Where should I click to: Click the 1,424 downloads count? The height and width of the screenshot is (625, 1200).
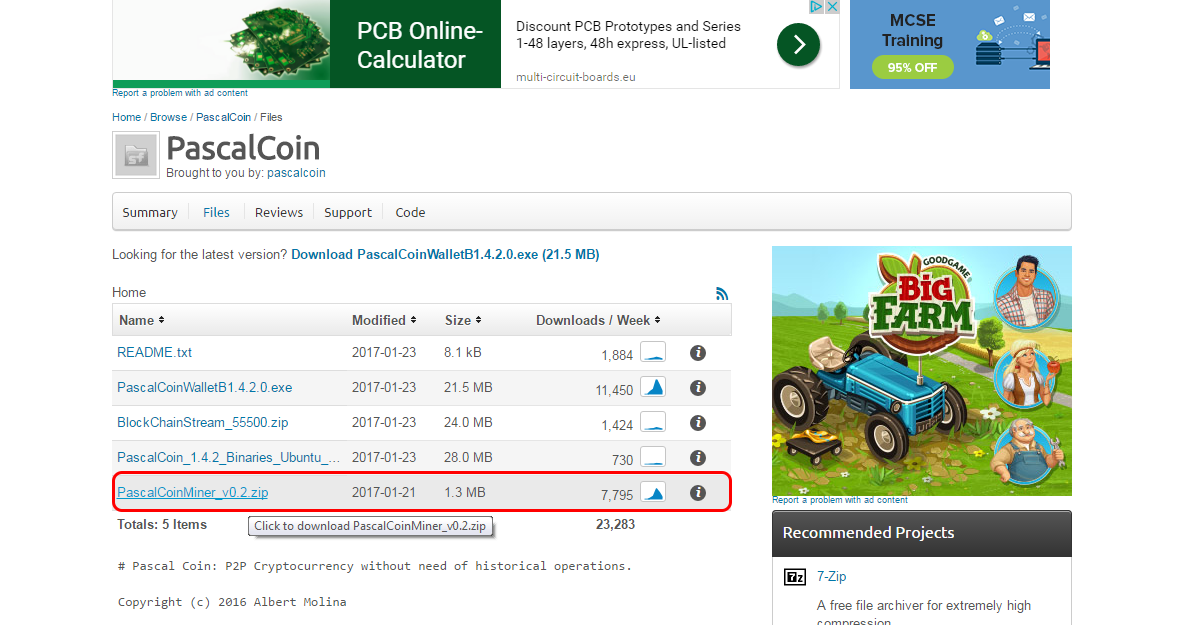point(617,425)
